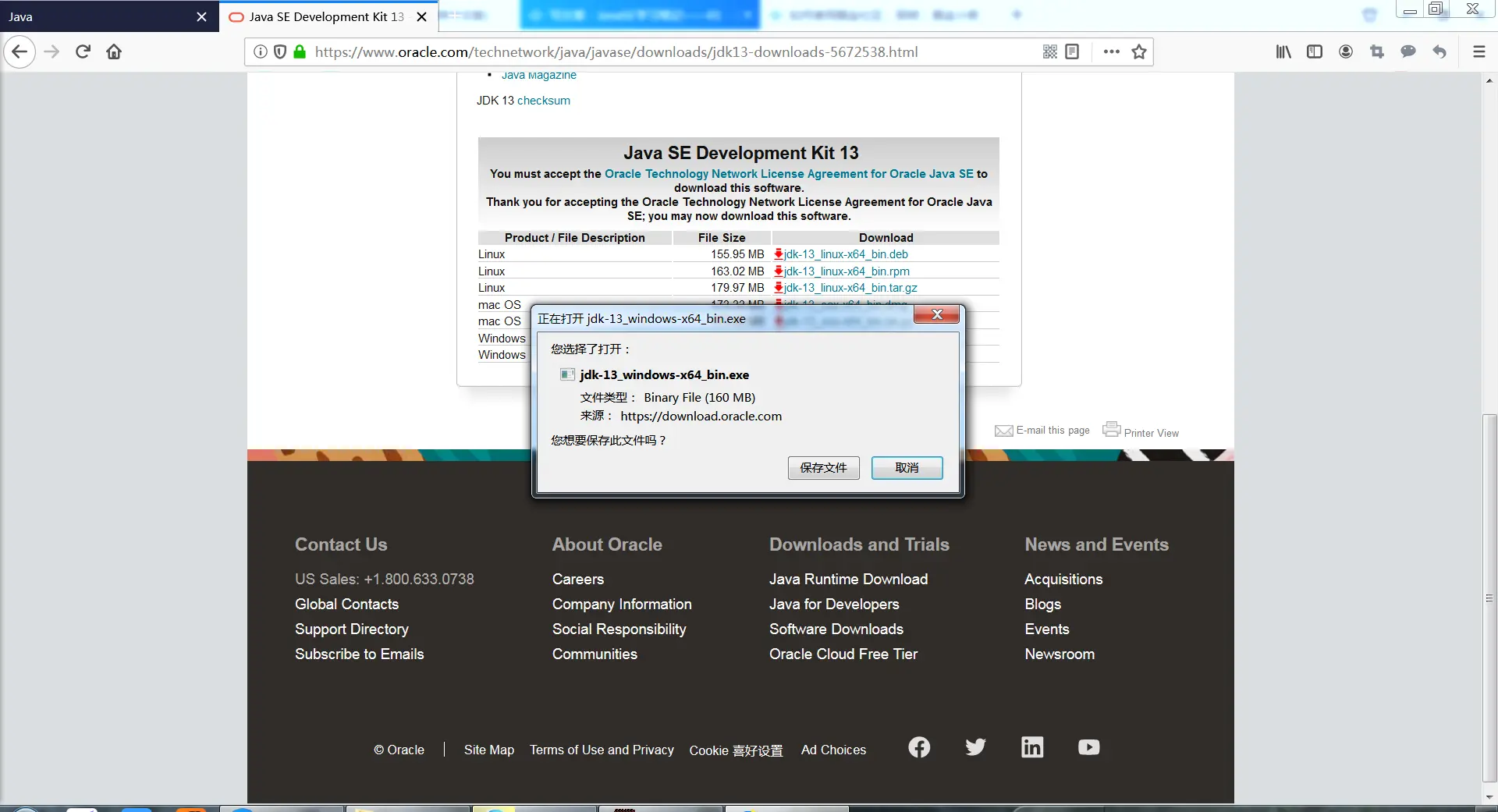Image resolution: width=1498 pixels, height=812 pixels.
Task: Open the Global Contacts footer link
Action: click(x=346, y=605)
